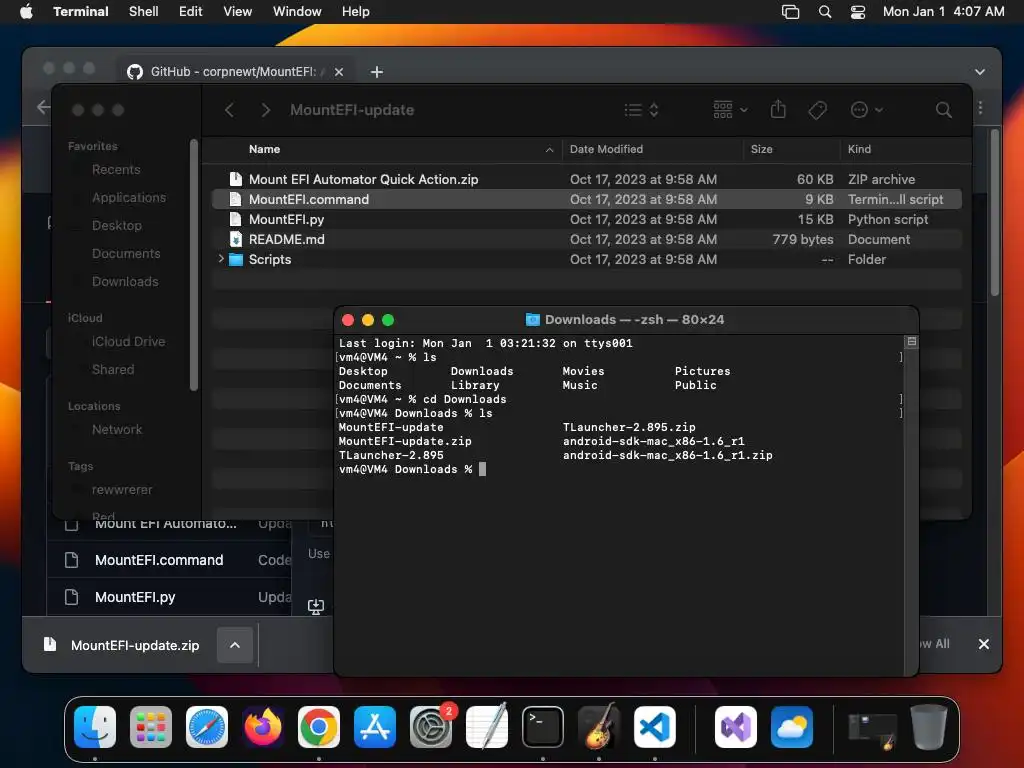
Task: Open Applications in Finder sidebar
Action: coord(129,197)
